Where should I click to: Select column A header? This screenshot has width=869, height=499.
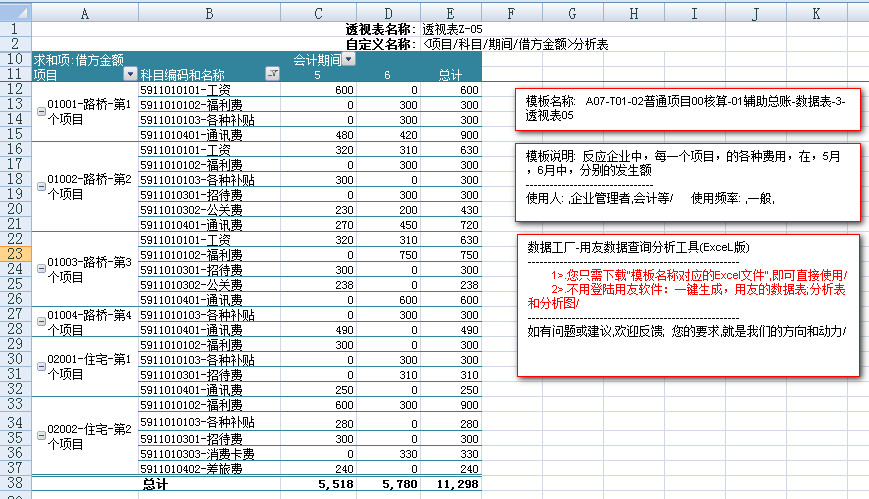(84, 13)
